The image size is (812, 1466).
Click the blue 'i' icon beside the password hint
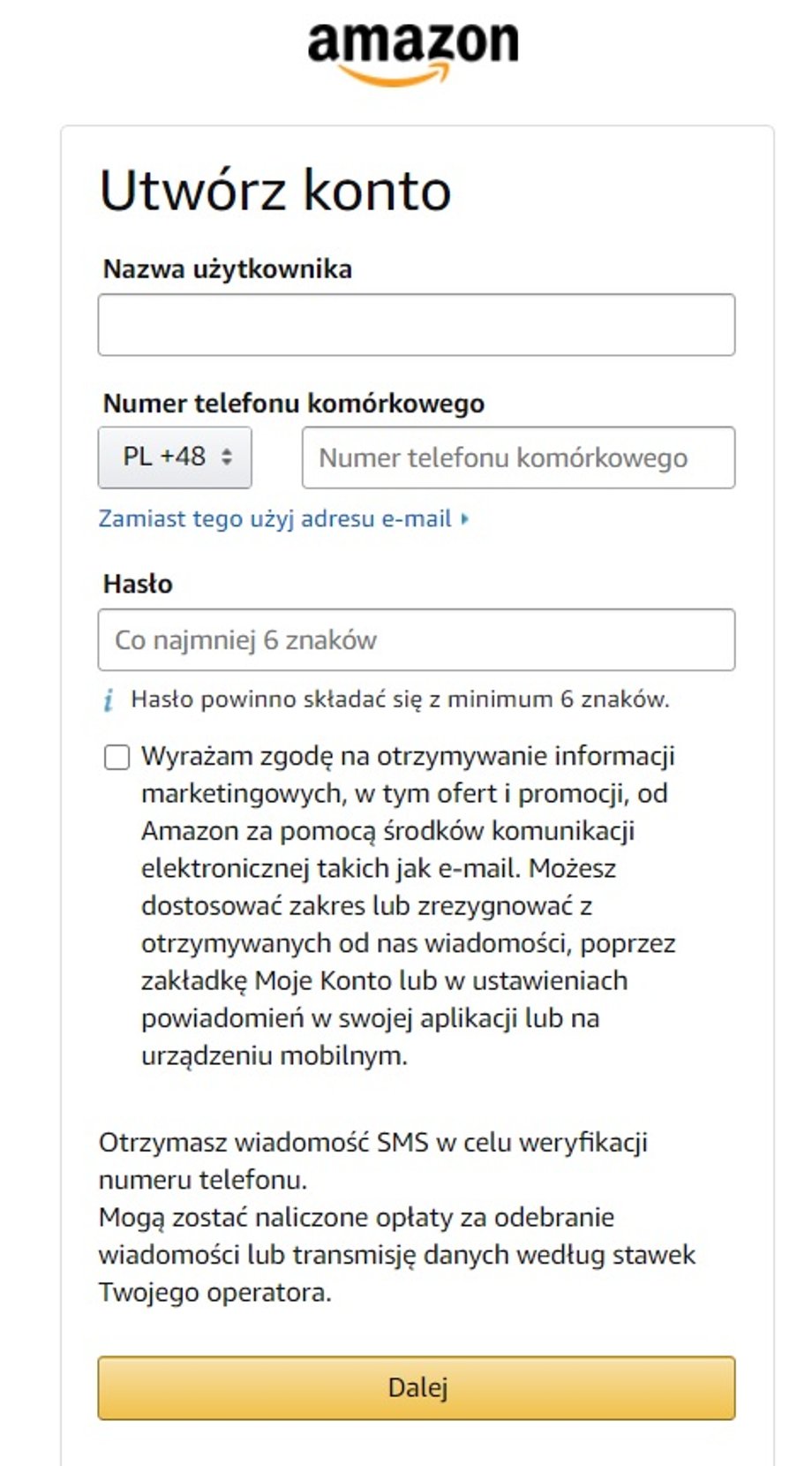pos(109,699)
